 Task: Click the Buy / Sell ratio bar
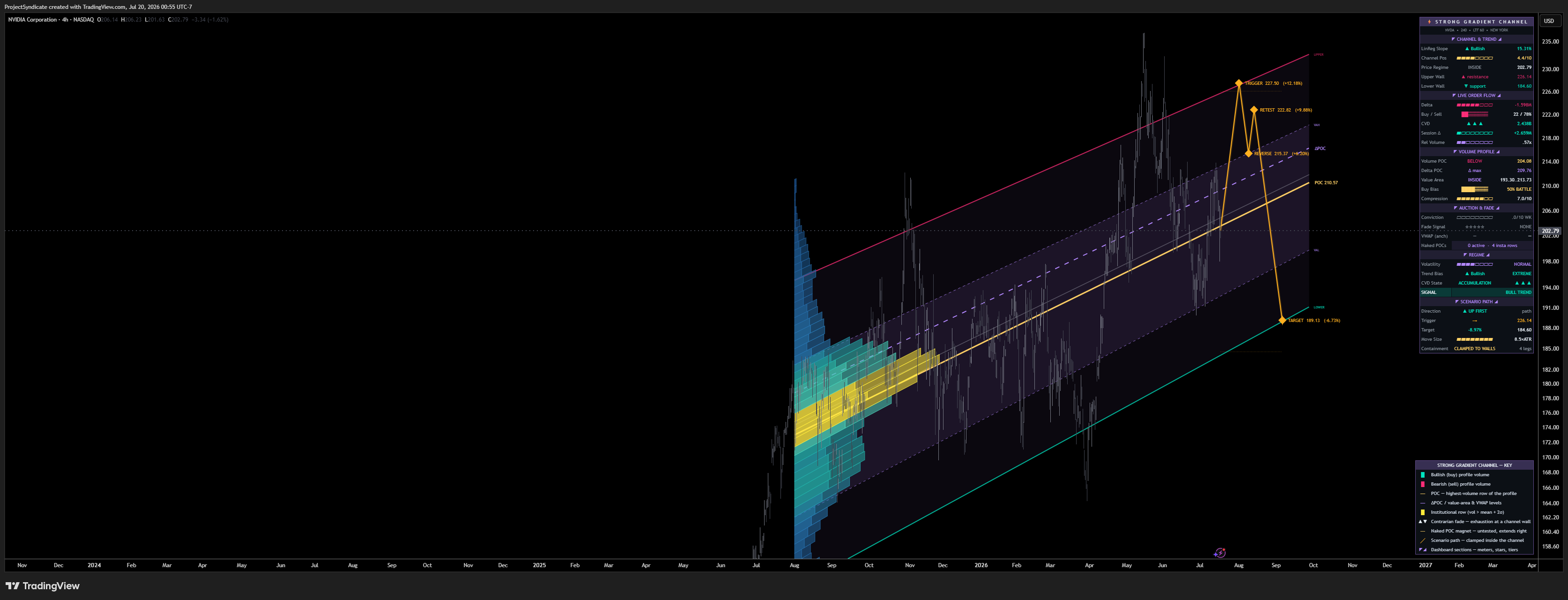(x=1474, y=114)
